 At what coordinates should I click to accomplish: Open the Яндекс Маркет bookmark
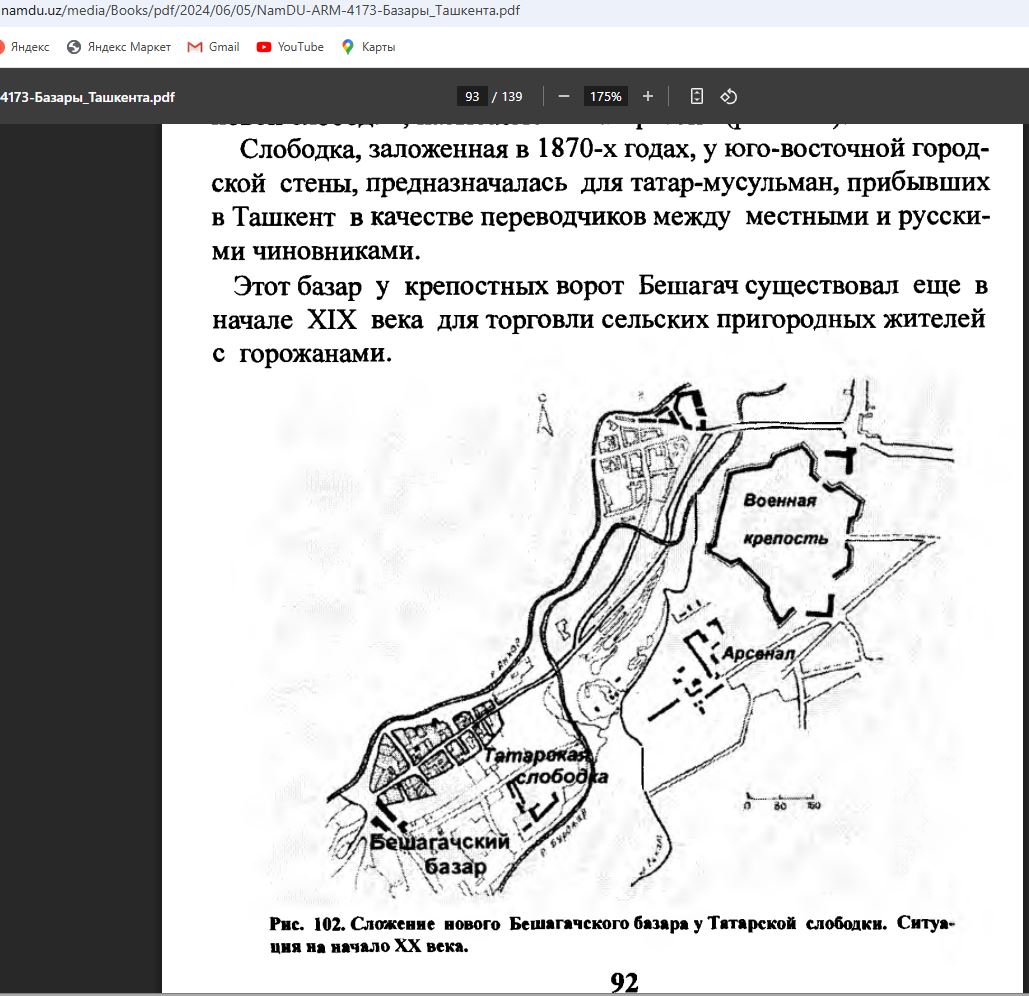point(119,47)
